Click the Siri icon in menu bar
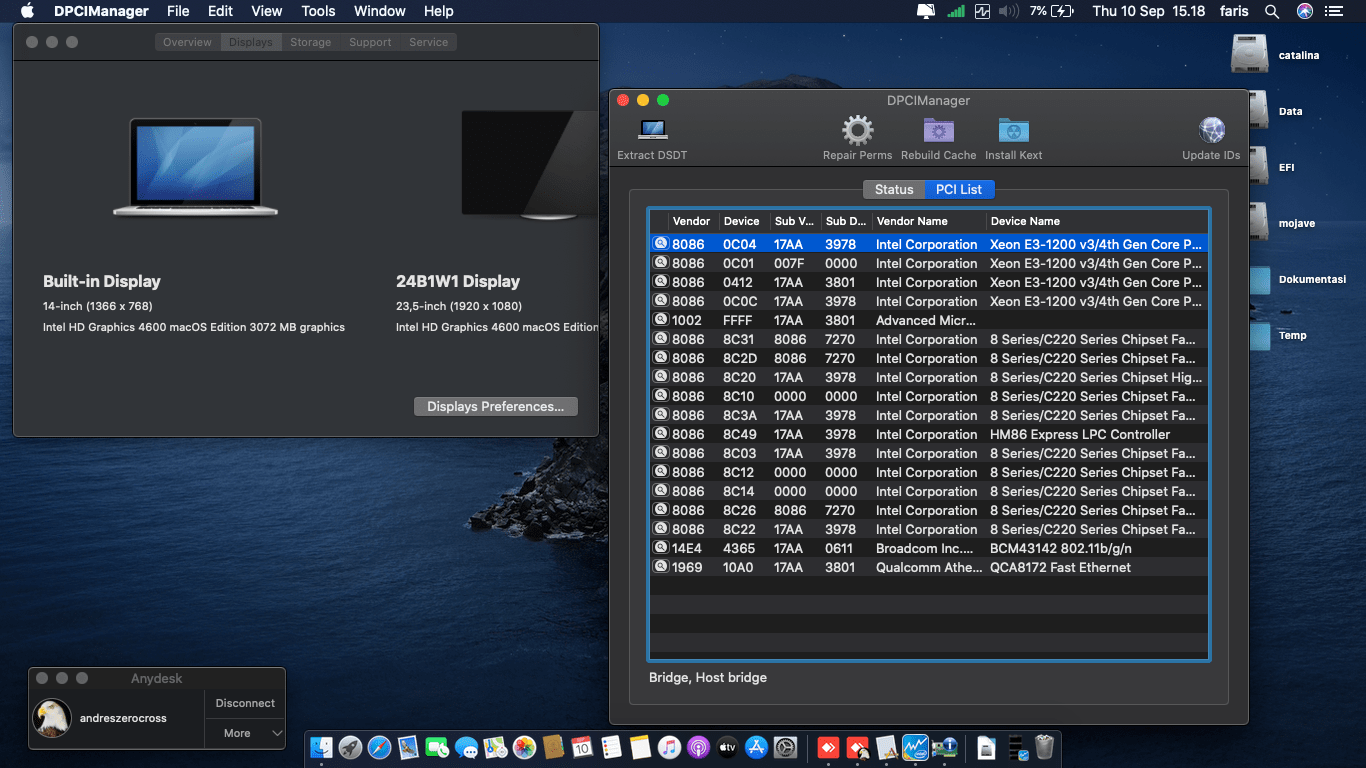This screenshot has height=768, width=1366. pos(1305,11)
